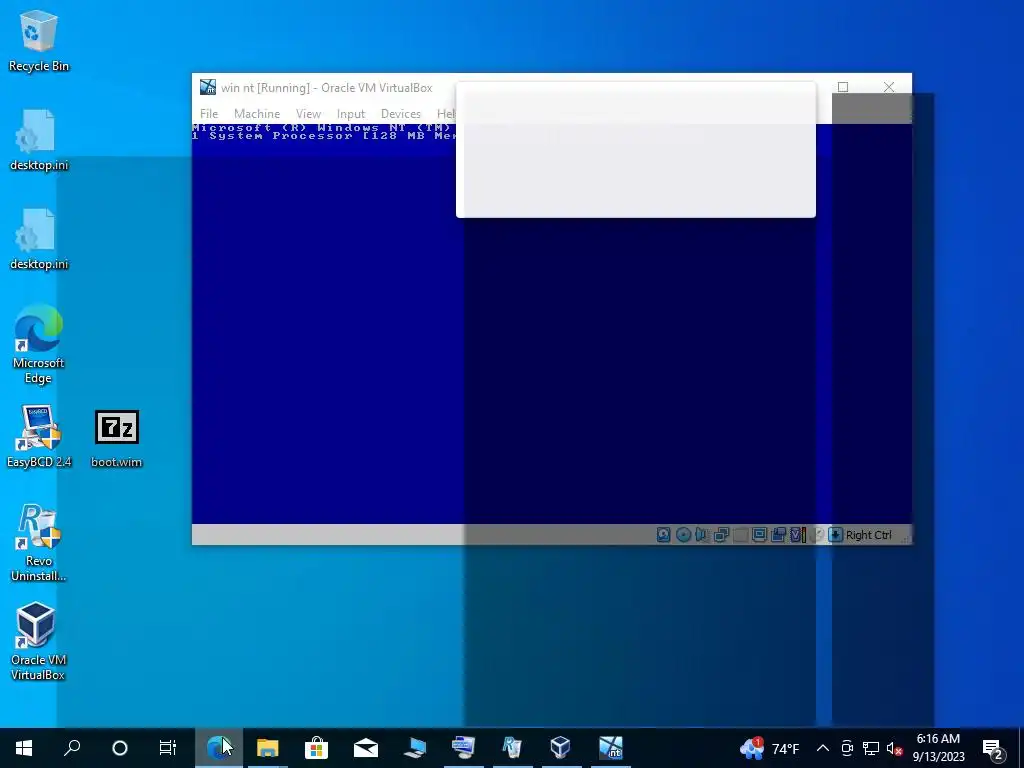This screenshot has width=1024, height=768.
Task: Click the keyboard capture down-arrow indicator
Action: point(835,535)
